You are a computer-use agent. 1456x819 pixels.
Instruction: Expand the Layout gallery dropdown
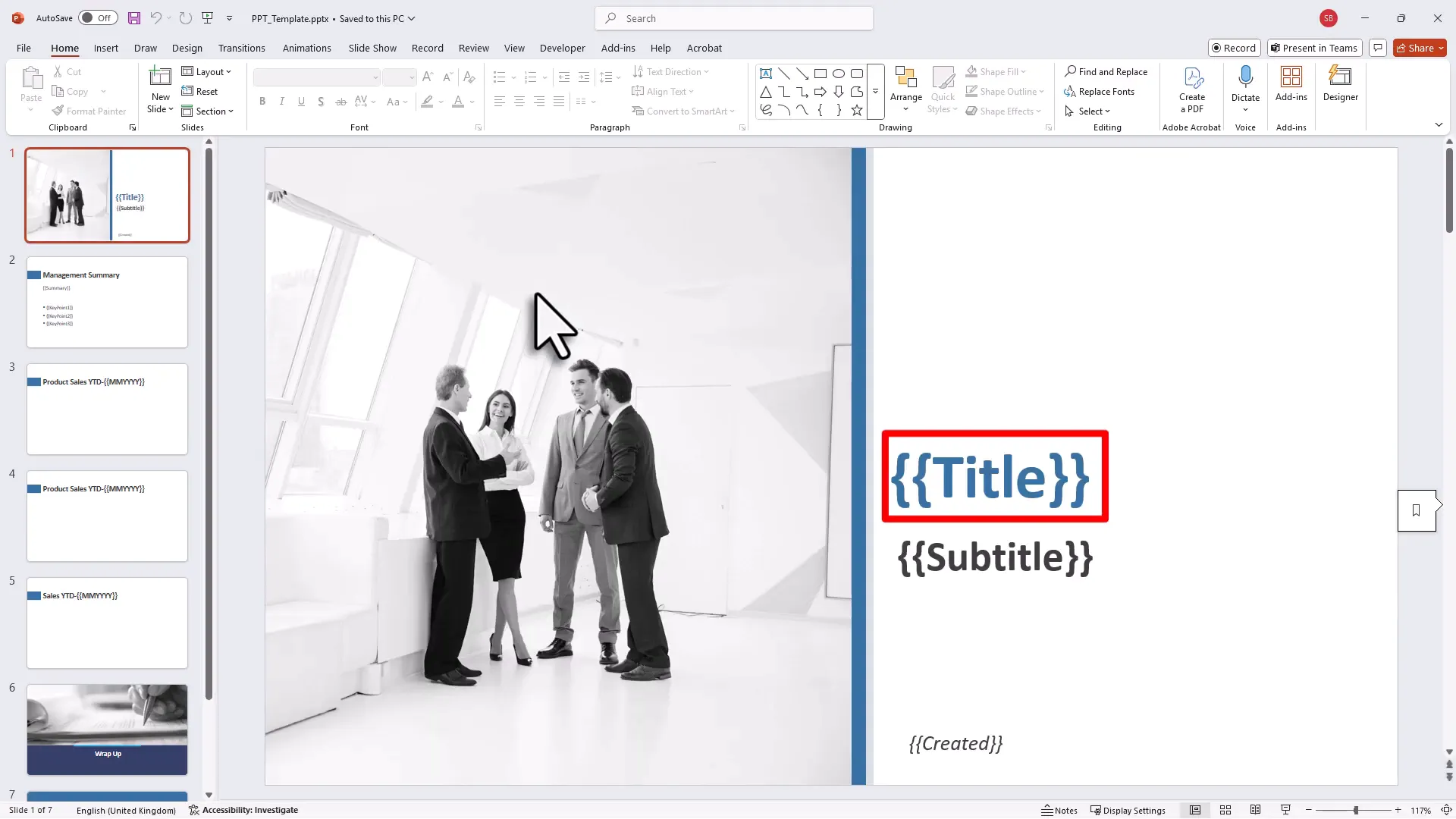pyautogui.click(x=207, y=71)
